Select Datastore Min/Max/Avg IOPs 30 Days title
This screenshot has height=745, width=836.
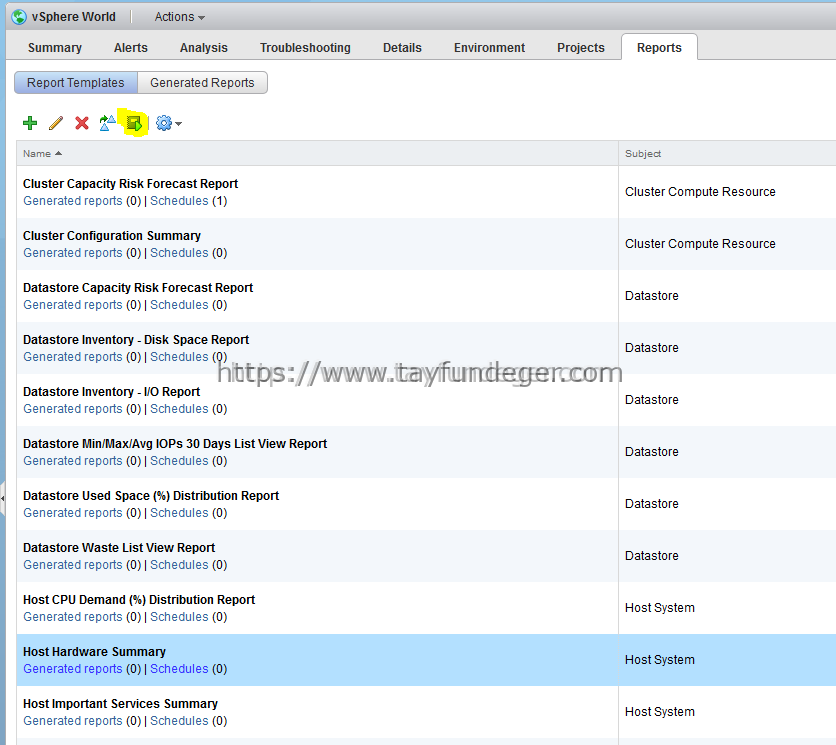point(175,444)
